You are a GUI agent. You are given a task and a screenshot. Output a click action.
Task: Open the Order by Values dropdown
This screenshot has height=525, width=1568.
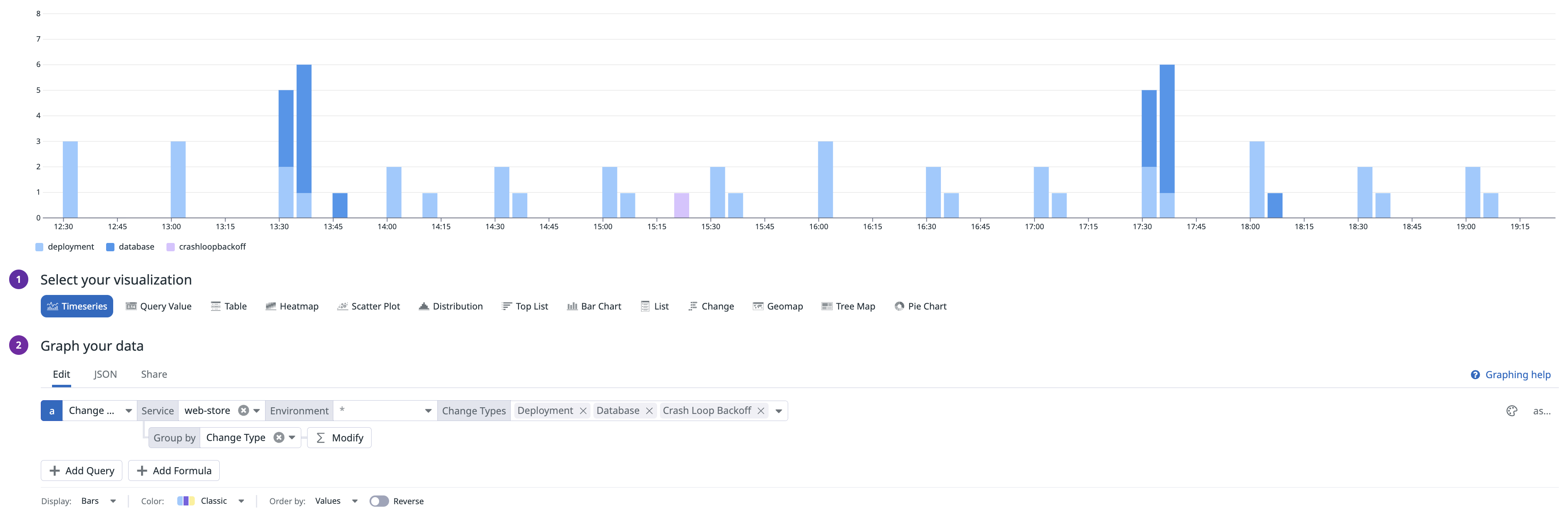point(336,501)
